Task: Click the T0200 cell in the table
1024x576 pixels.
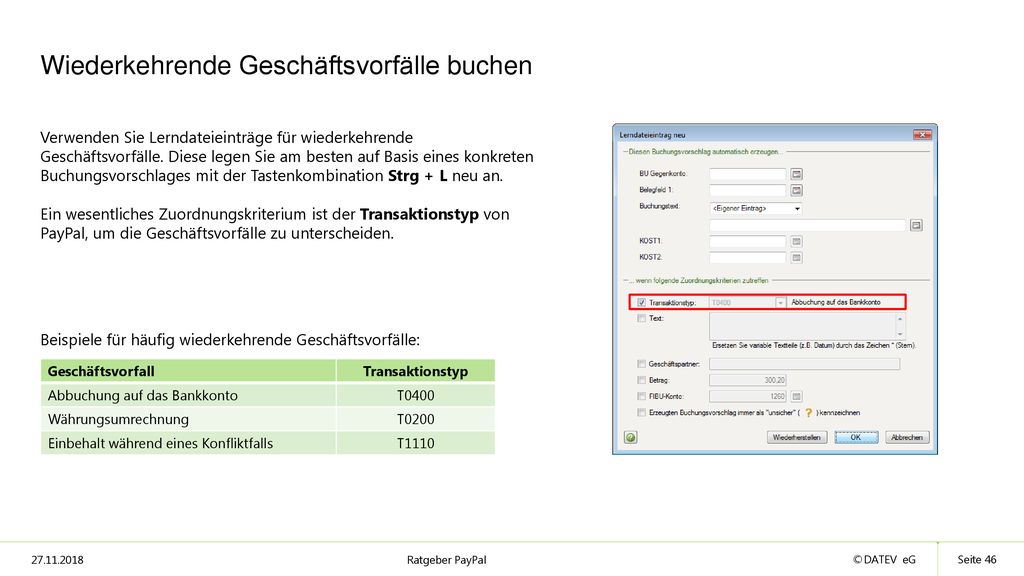Action: [416, 419]
